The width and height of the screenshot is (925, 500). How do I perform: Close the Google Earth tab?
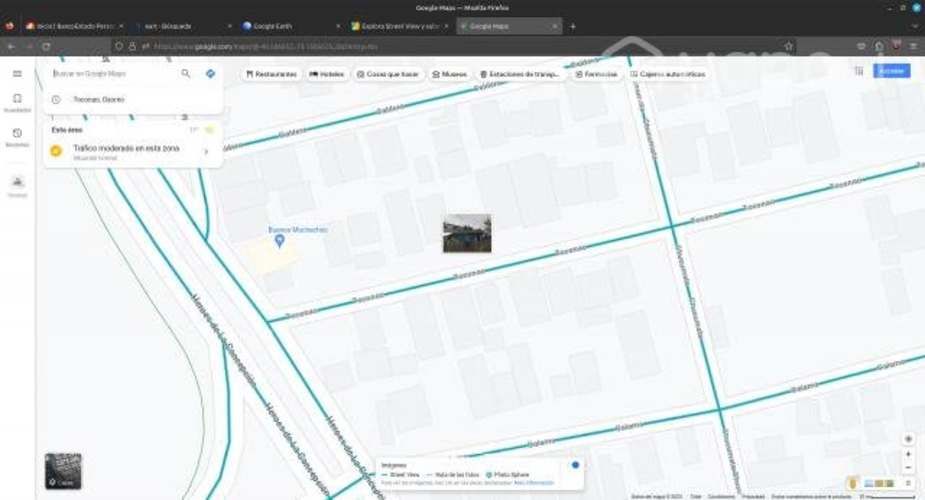(x=338, y=27)
